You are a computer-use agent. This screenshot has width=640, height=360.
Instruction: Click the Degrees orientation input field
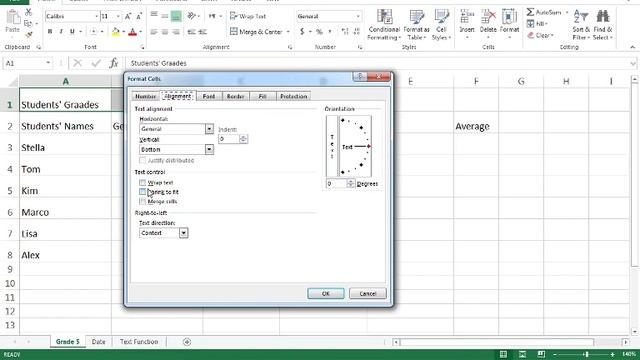336,184
